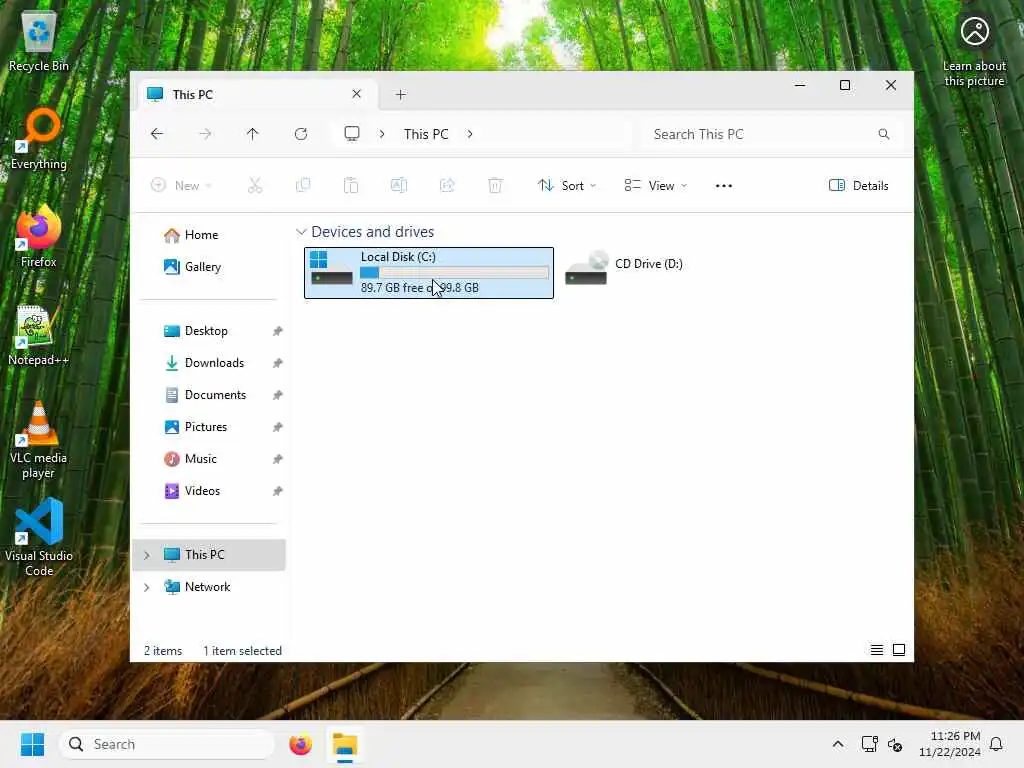Click the search magnifier icon

(x=884, y=134)
